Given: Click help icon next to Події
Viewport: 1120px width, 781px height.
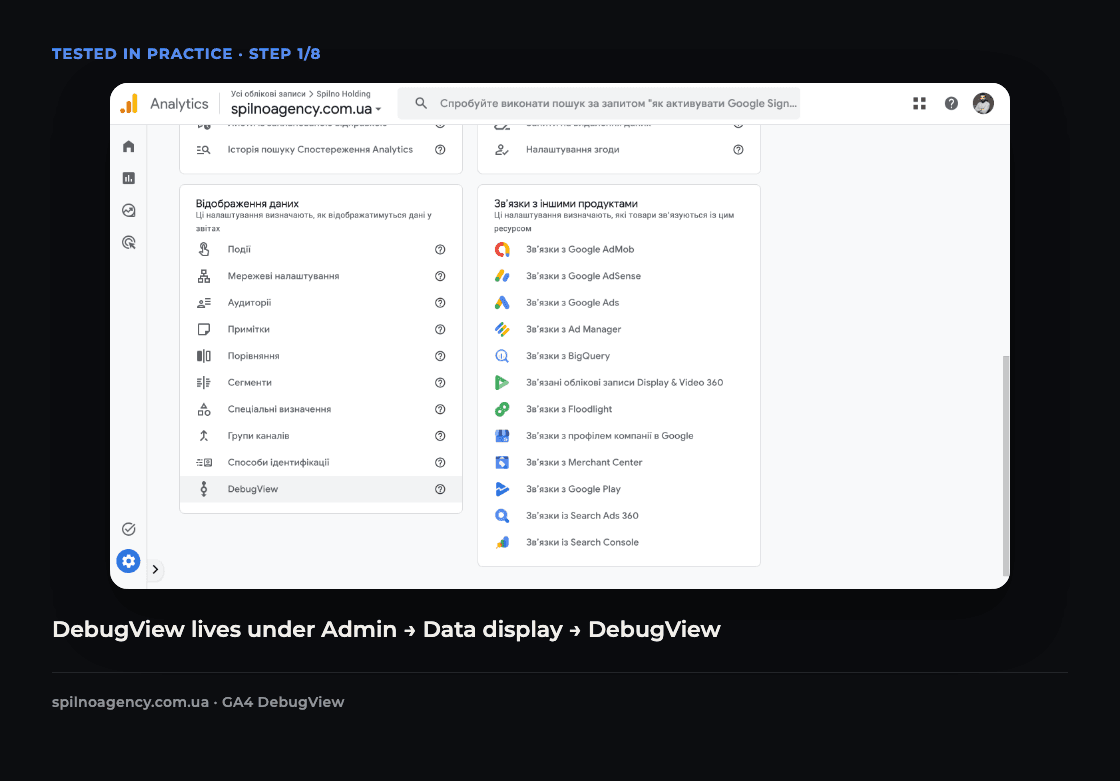Looking at the screenshot, I should (x=440, y=249).
